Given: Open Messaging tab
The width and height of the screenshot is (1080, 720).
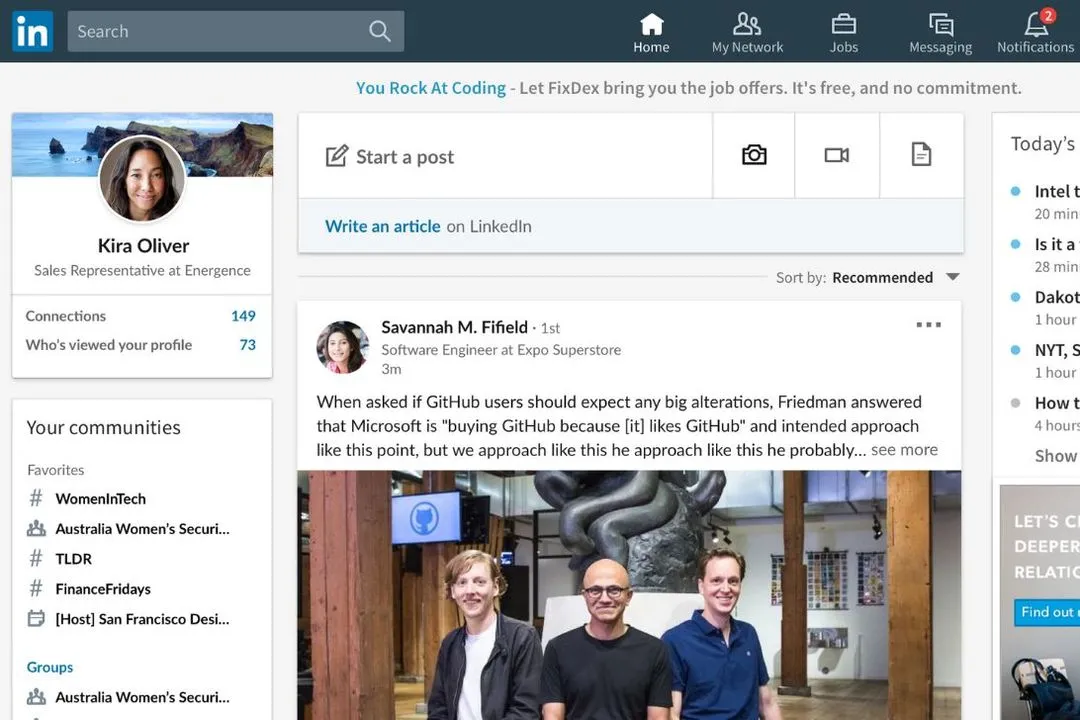Looking at the screenshot, I should tap(940, 33).
